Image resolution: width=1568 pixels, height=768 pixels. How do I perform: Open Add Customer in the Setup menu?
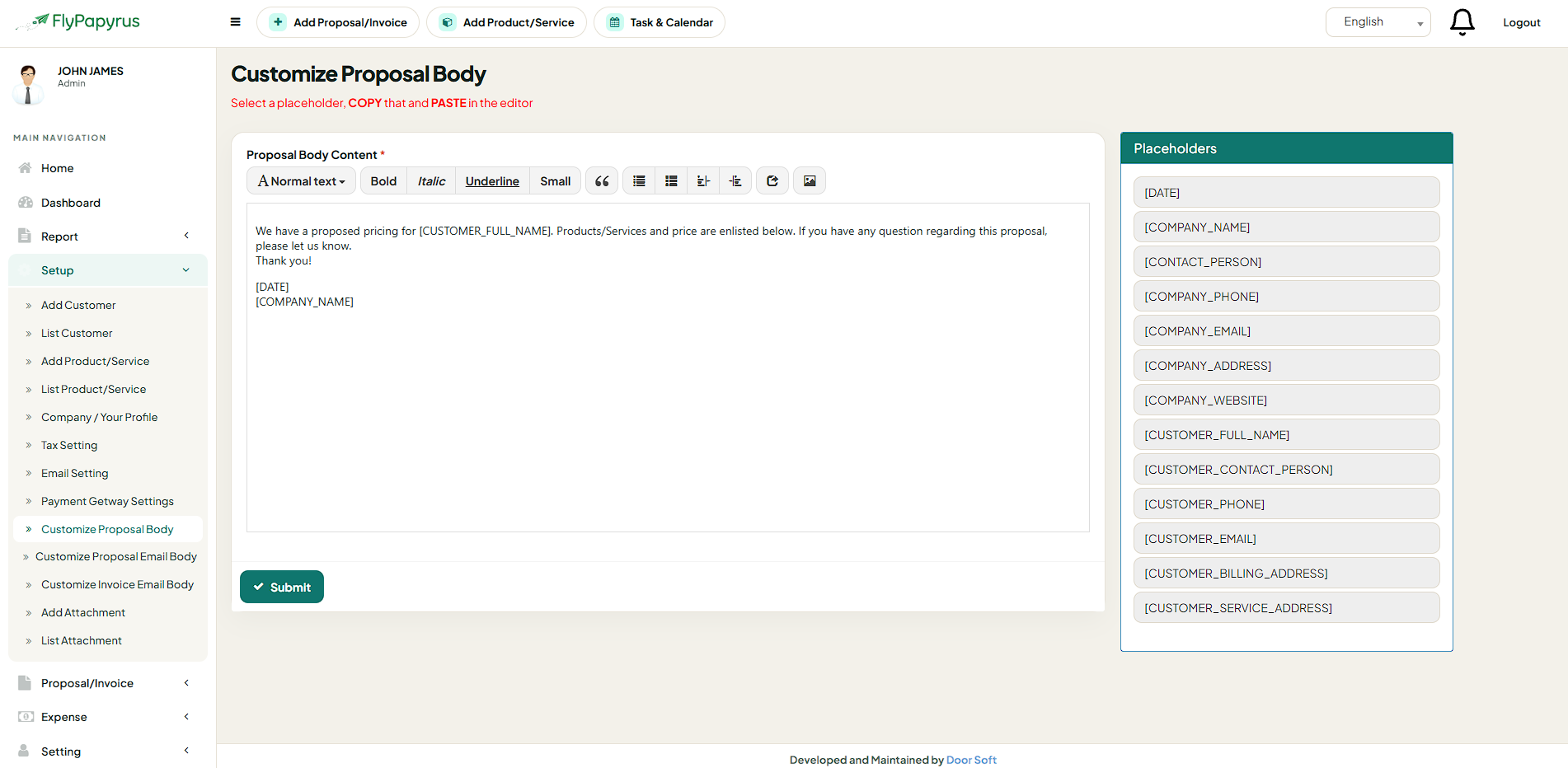point(78,305)
